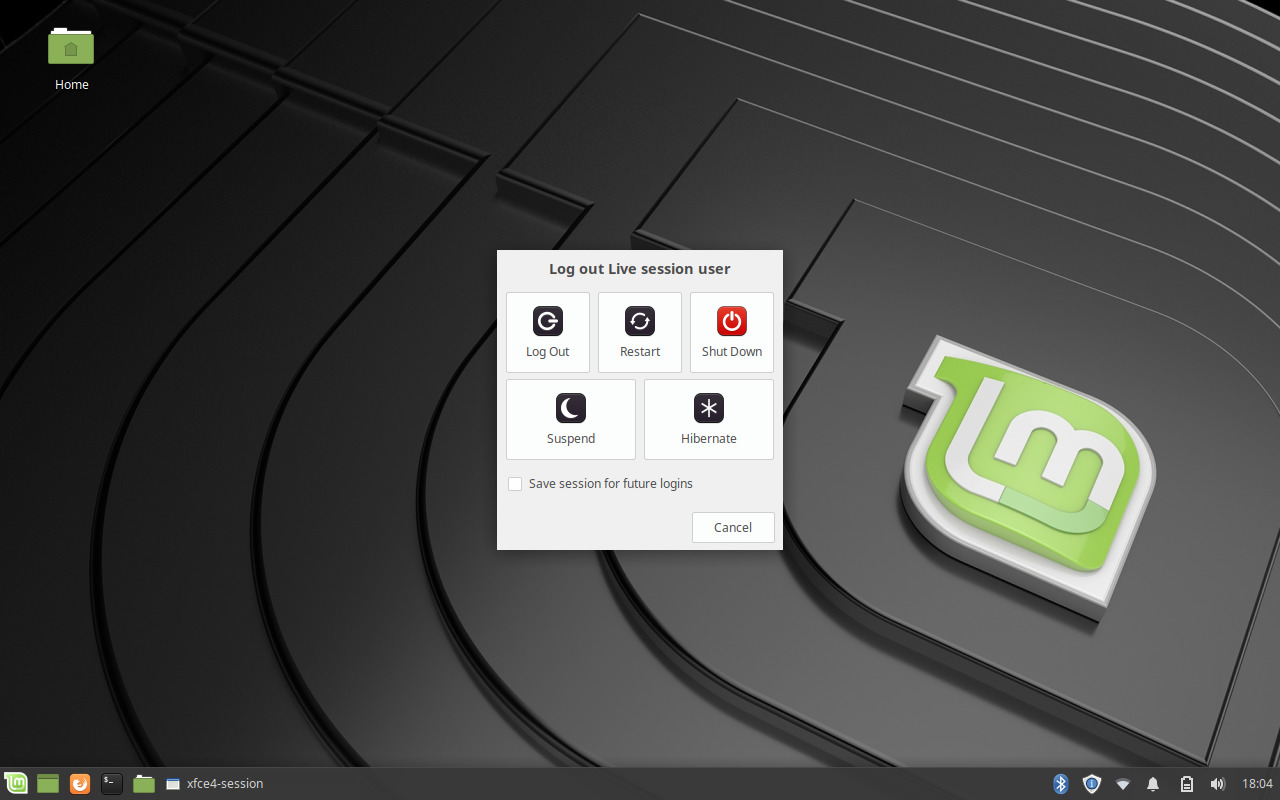Click the Show Desktop panel button
This screenshot has height=800, width=1280.
(x=47, y=784)
